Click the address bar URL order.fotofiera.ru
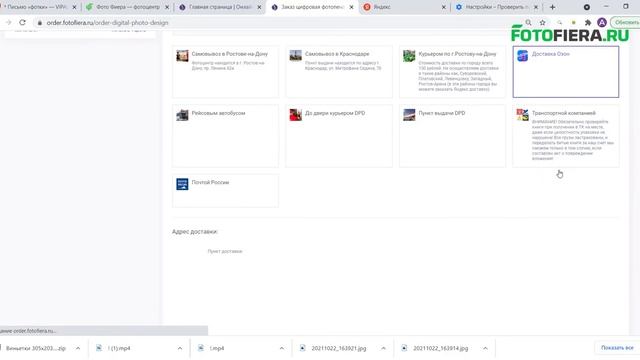640x360 pixels. [x=107, y=23]
